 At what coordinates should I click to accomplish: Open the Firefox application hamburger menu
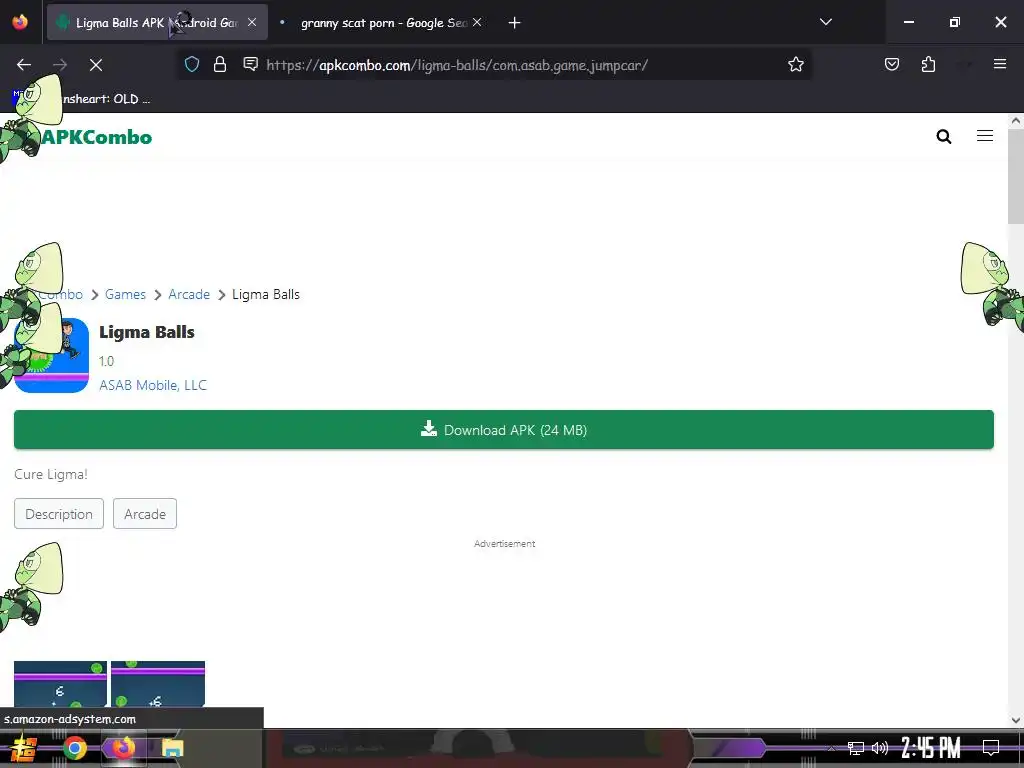tap(999, 64)
